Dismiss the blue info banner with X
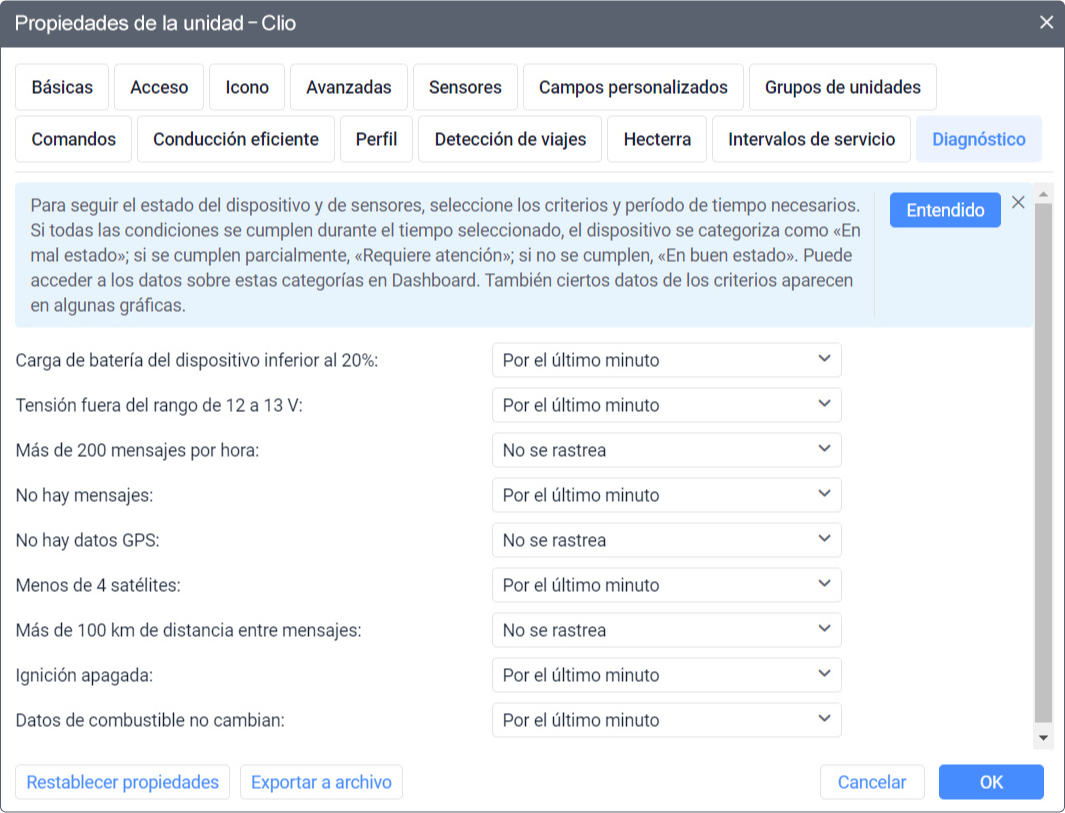The width and height of the screenshot is (1065, 813). coord(1018,202)
